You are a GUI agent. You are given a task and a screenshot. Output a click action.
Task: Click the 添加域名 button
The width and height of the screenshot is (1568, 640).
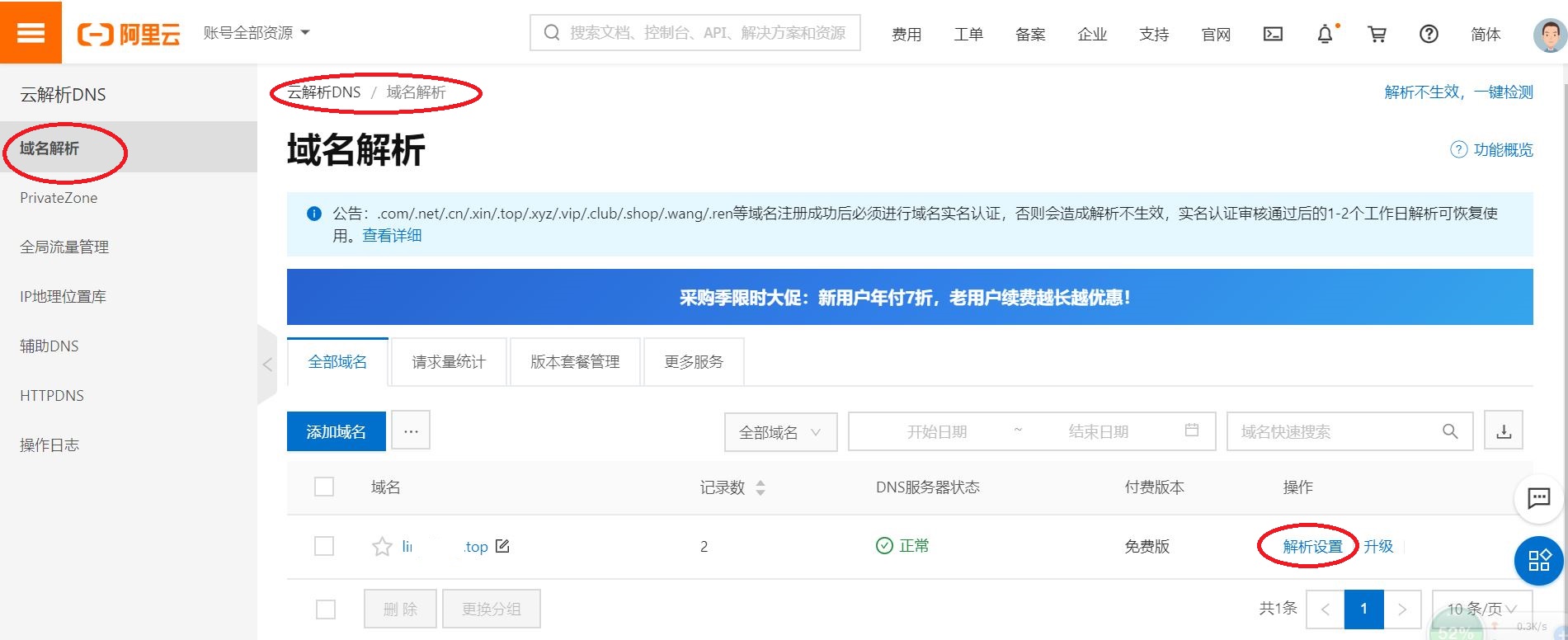pos(336,431)
